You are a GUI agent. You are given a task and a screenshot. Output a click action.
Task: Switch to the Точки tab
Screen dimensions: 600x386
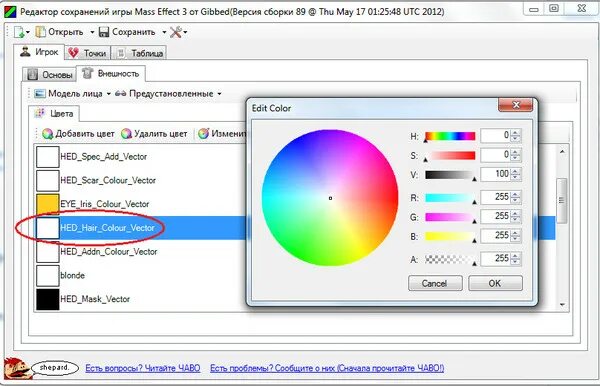tap(88, 53)
